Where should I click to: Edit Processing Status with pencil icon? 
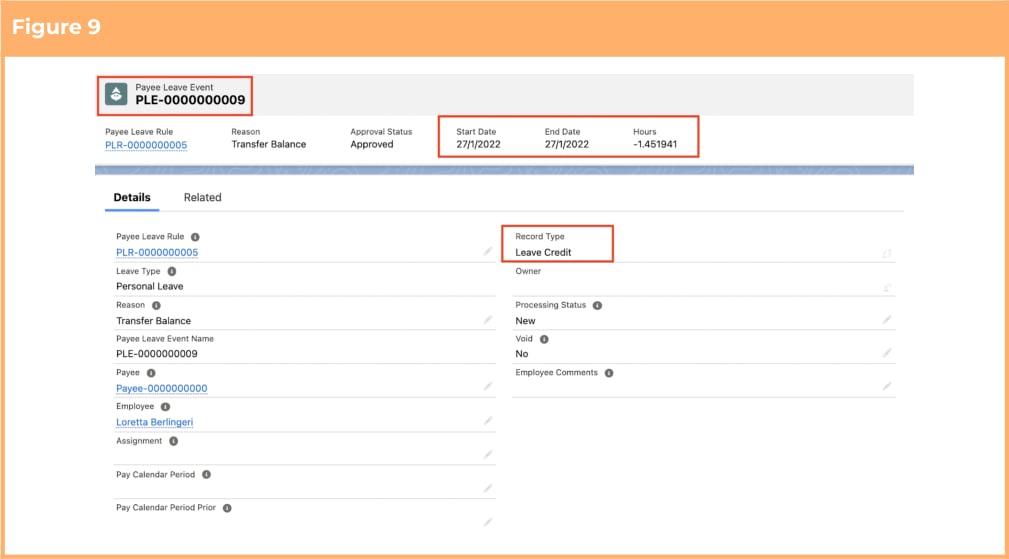click(x=887, y=320)
